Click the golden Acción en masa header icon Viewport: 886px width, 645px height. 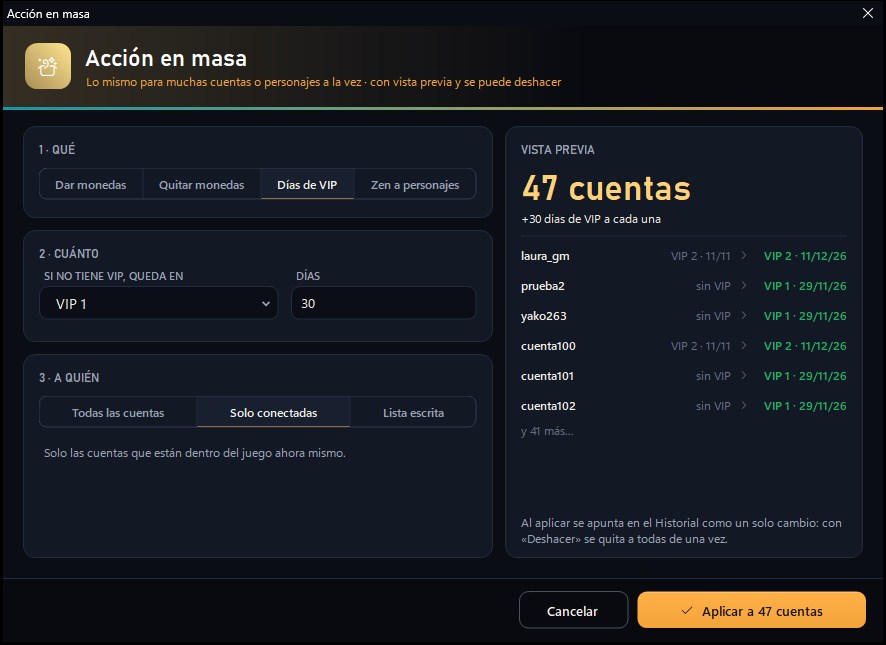[x=48, y=66]
